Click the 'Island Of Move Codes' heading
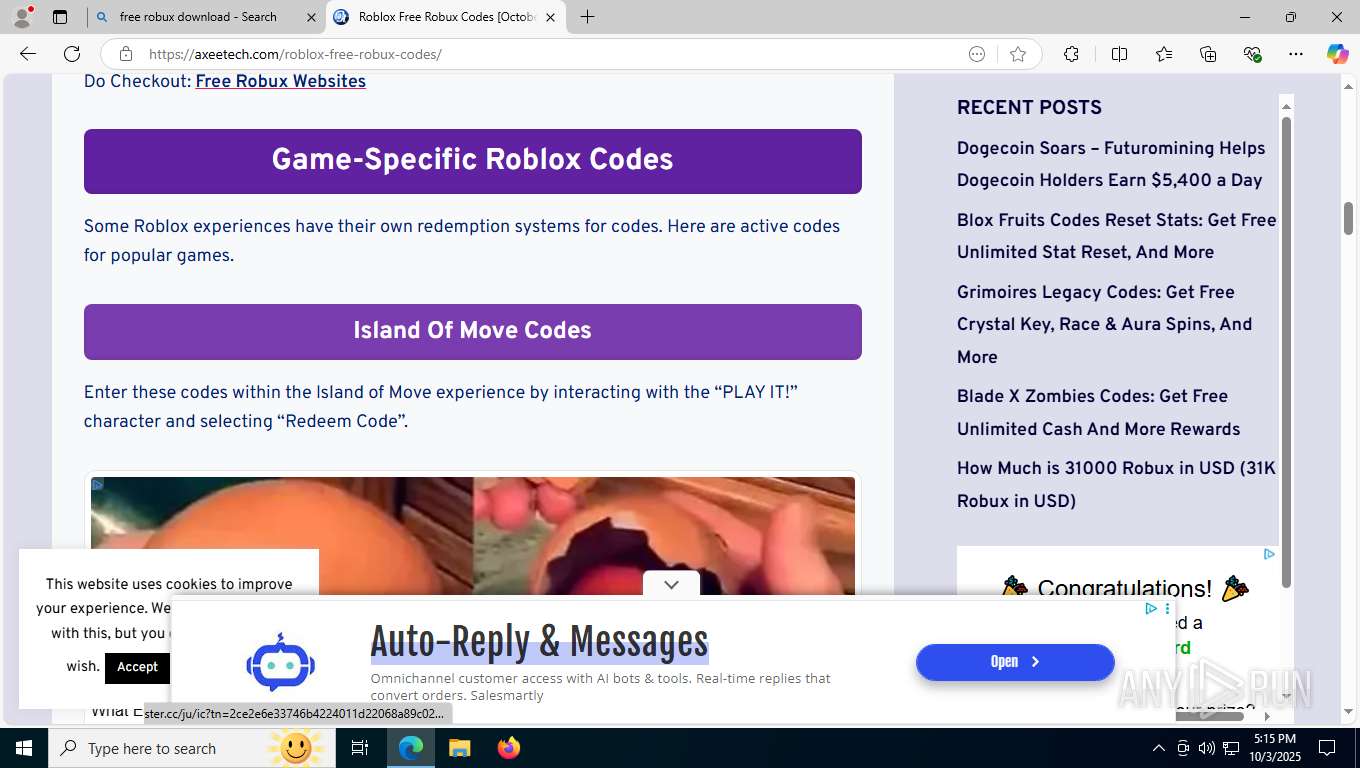Screen dimensions: 1360x768 [x=472, y=331]
